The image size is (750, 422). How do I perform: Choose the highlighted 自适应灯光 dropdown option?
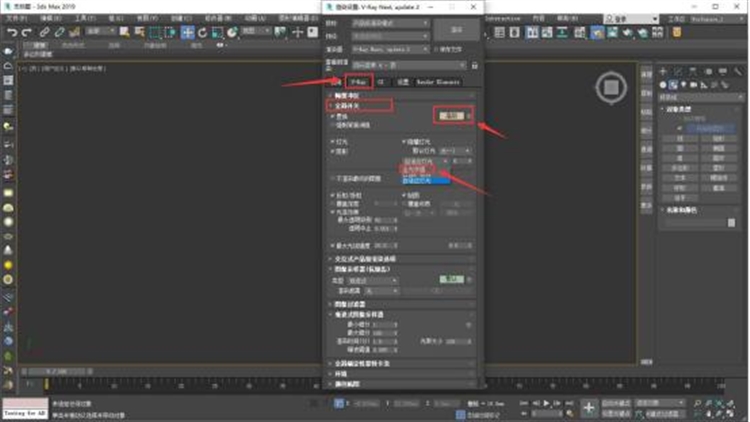426,181
